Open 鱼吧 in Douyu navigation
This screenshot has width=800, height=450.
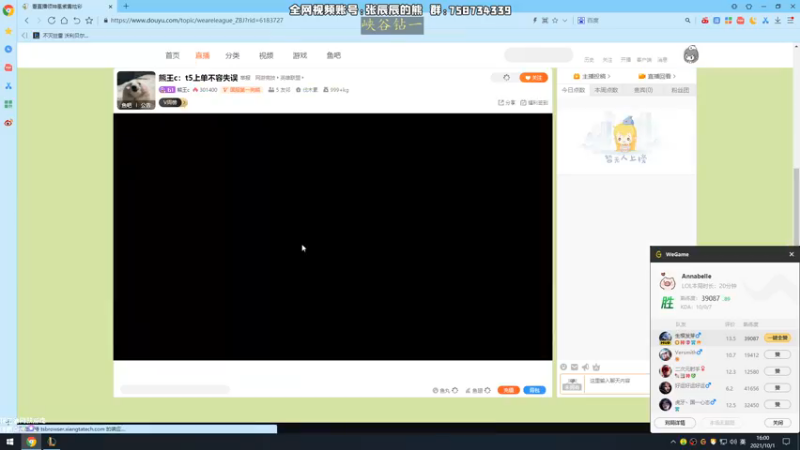(x=334, y=55)
